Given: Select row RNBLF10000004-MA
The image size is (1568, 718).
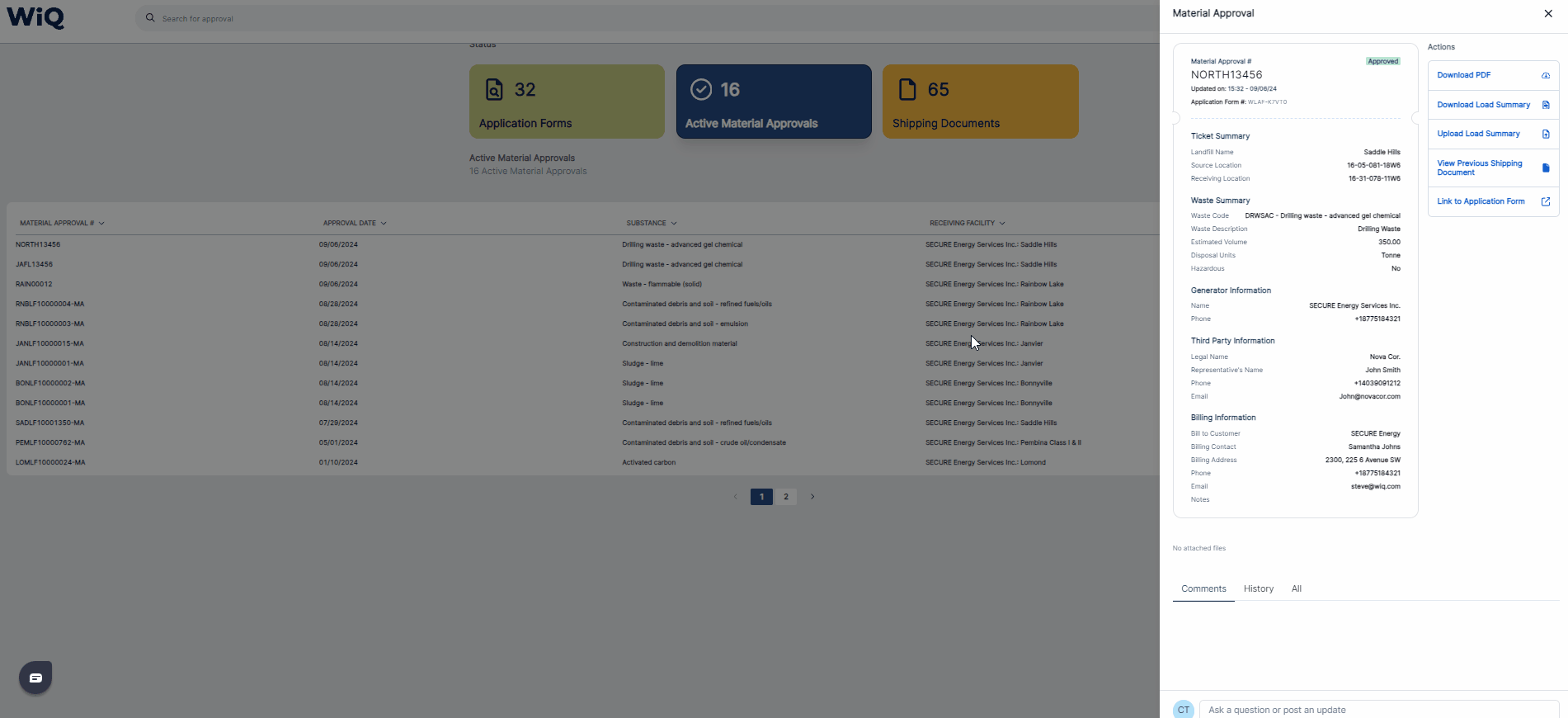Looking at the screenshot, I should point(583,304).
